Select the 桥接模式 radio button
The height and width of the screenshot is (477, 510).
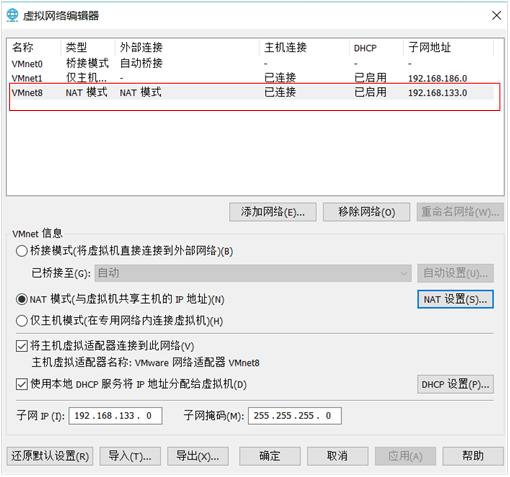(22, 251)
